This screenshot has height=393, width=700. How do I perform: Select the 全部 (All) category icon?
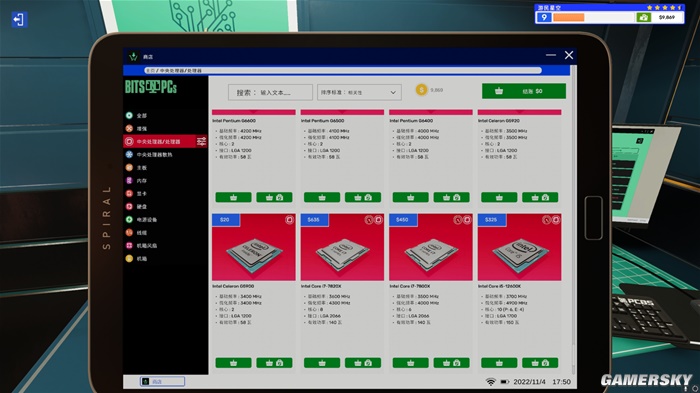click(129, 115)
